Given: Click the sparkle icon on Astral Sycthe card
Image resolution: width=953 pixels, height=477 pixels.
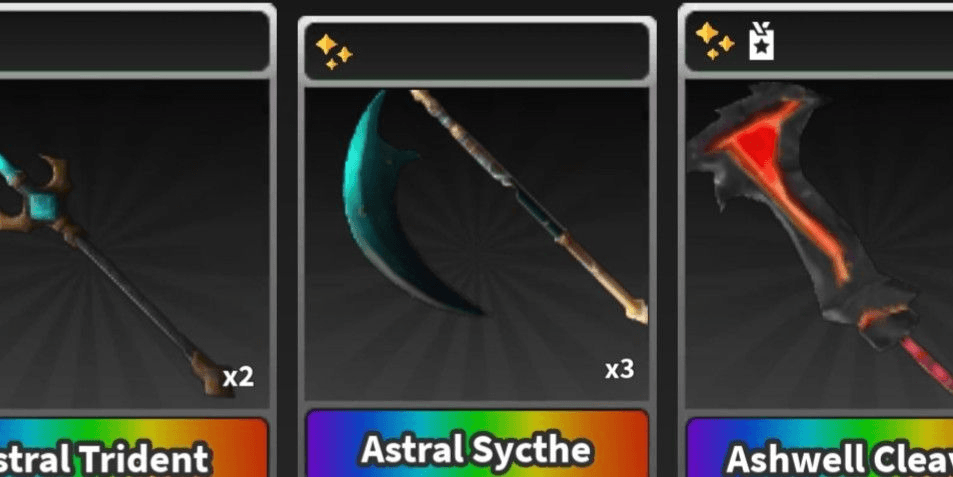Looking at the screenshot, I should click(x=334, y=52).
